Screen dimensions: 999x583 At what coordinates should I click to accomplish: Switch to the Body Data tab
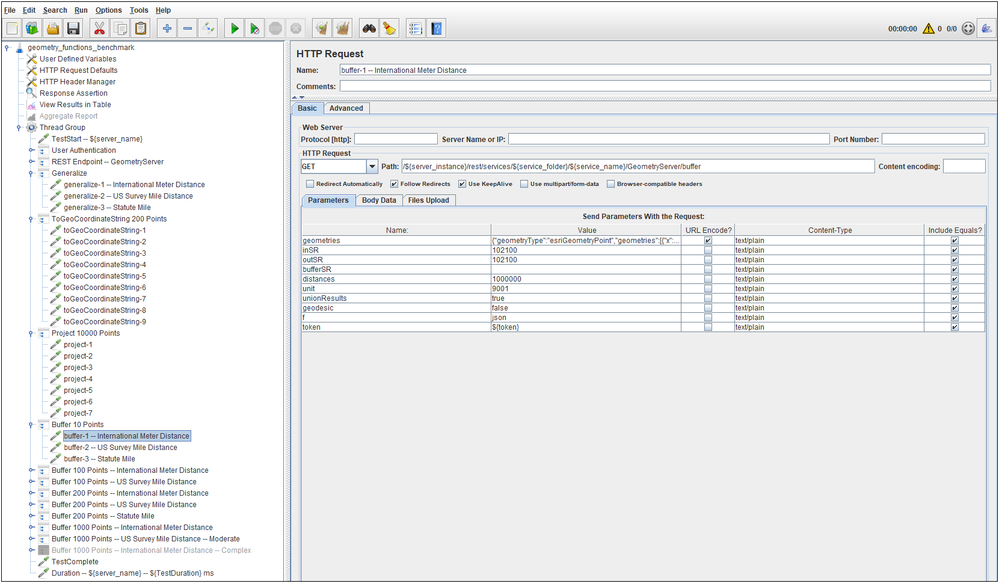[x=378, y=200]
